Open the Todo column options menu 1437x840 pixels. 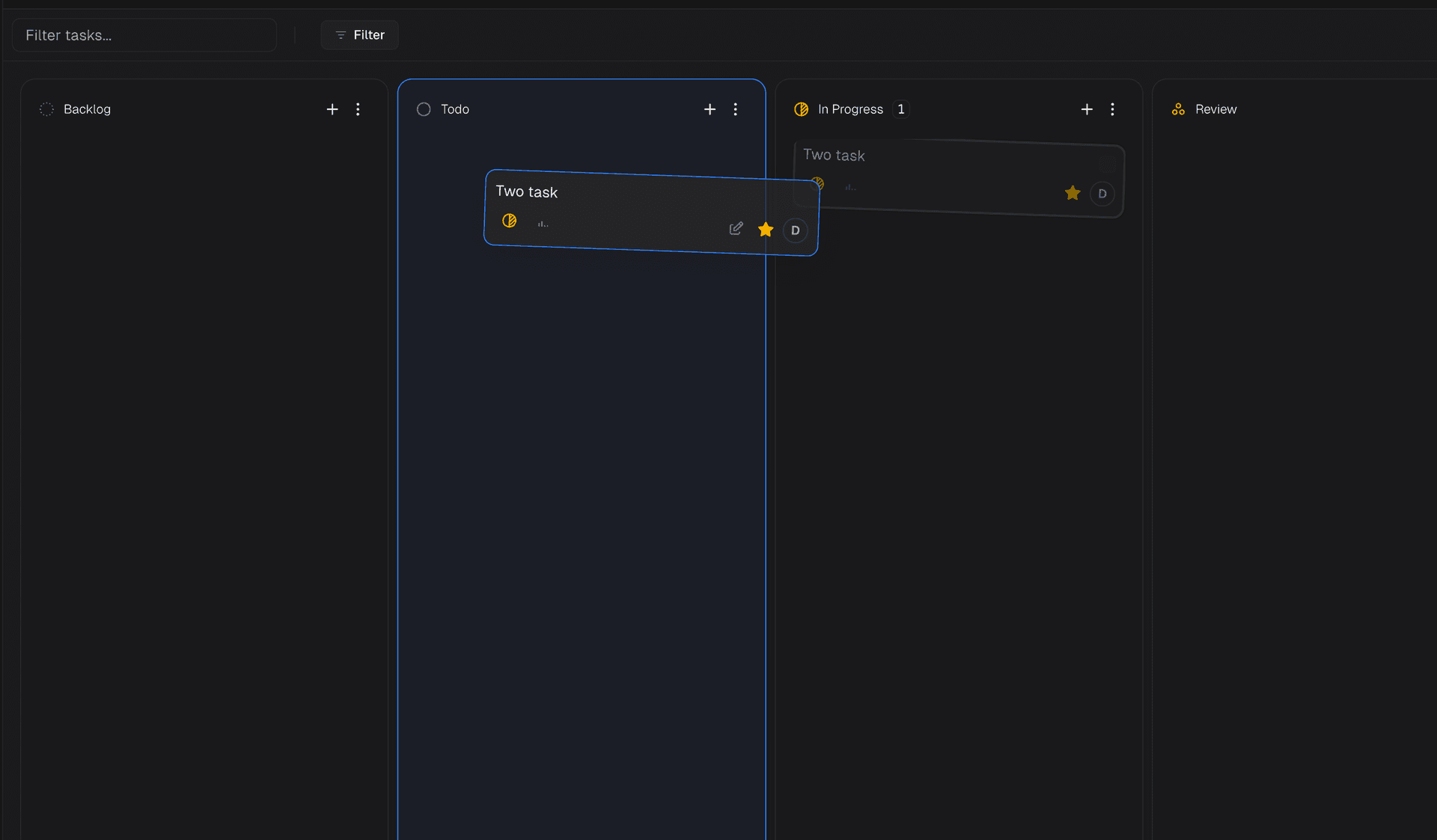[736, 109]
